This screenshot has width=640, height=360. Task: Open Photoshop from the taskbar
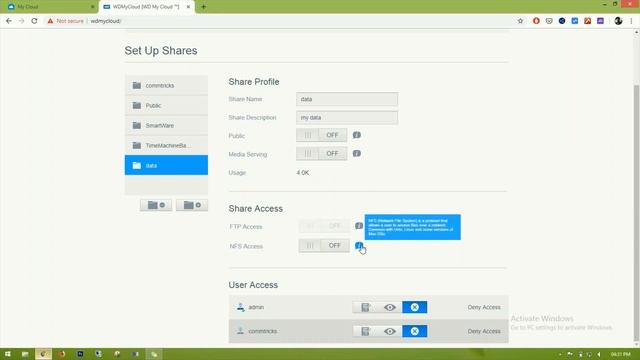tap(80, 354)
